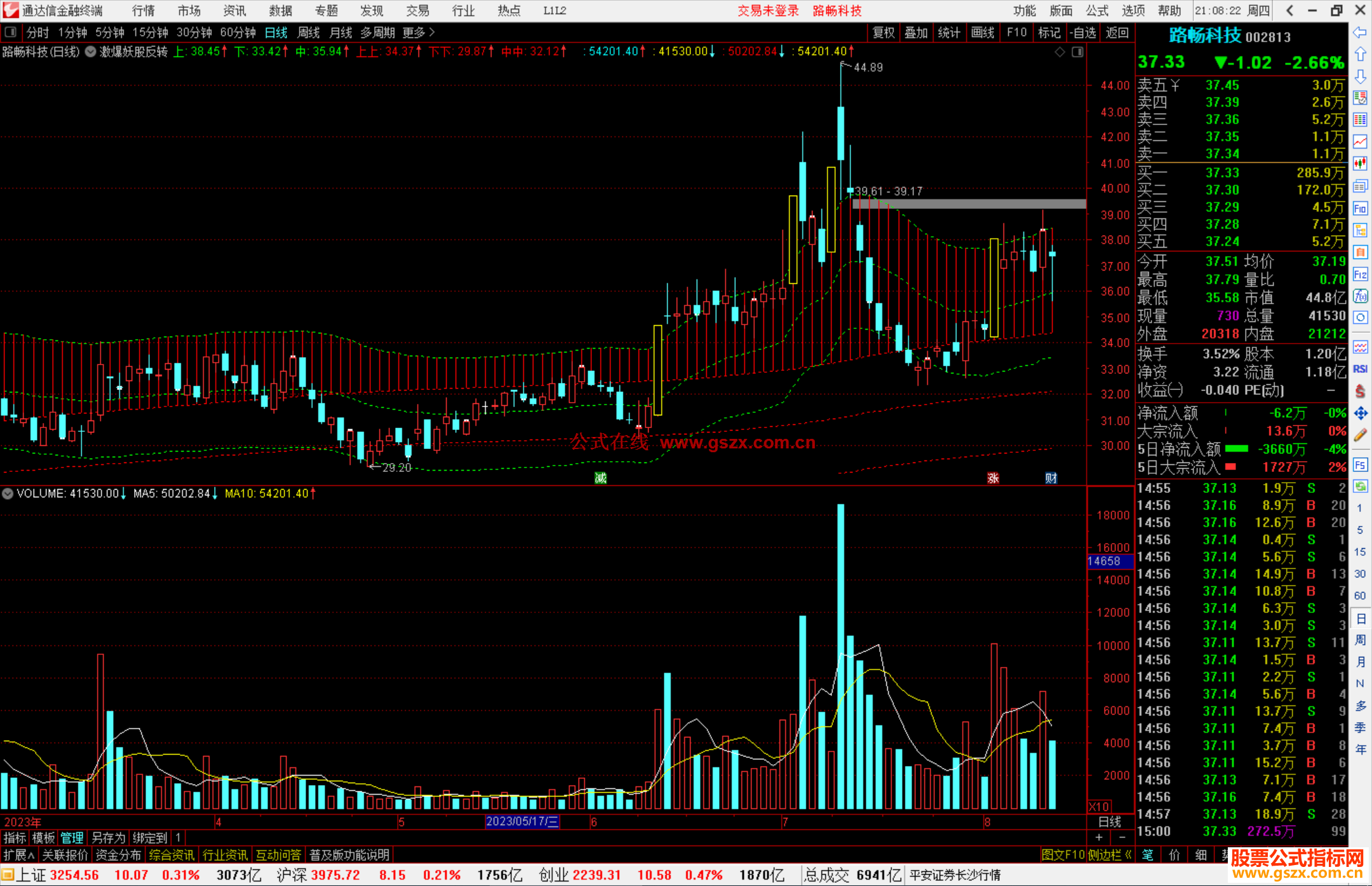Click the up arrow icon in the right sidebar
The height and width of the screenshot is (886, 1372).
point(1359,54)
